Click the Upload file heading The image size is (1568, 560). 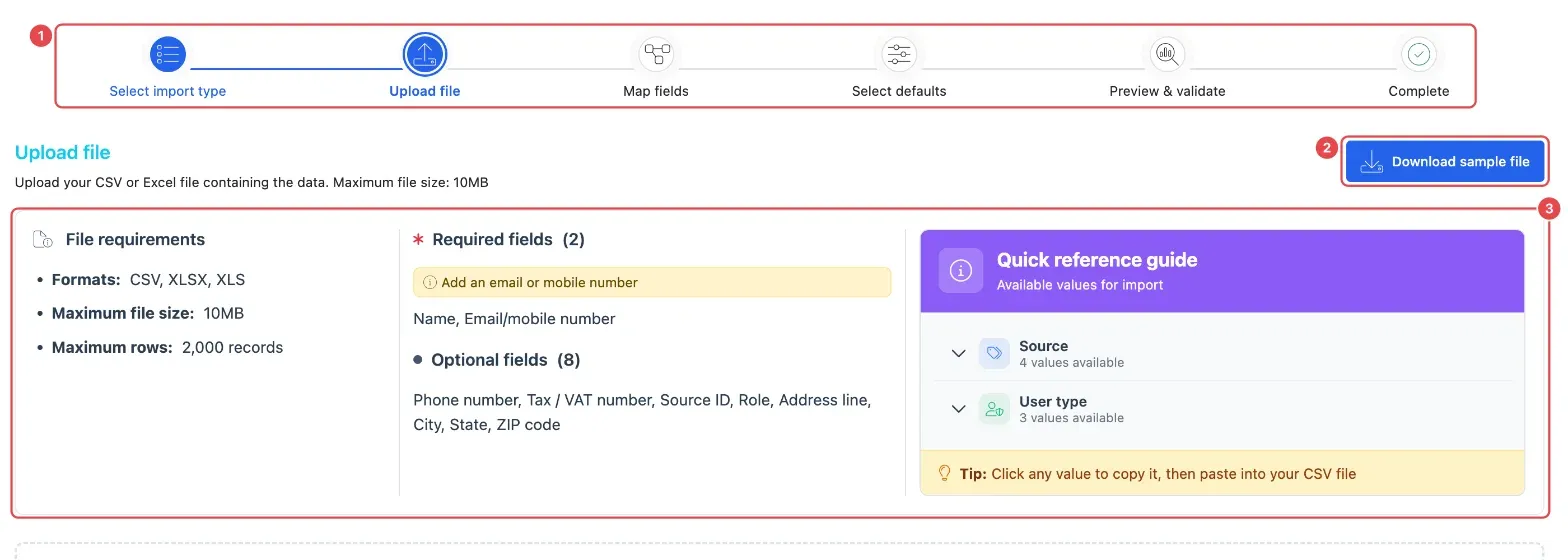[x=62, y=152]
